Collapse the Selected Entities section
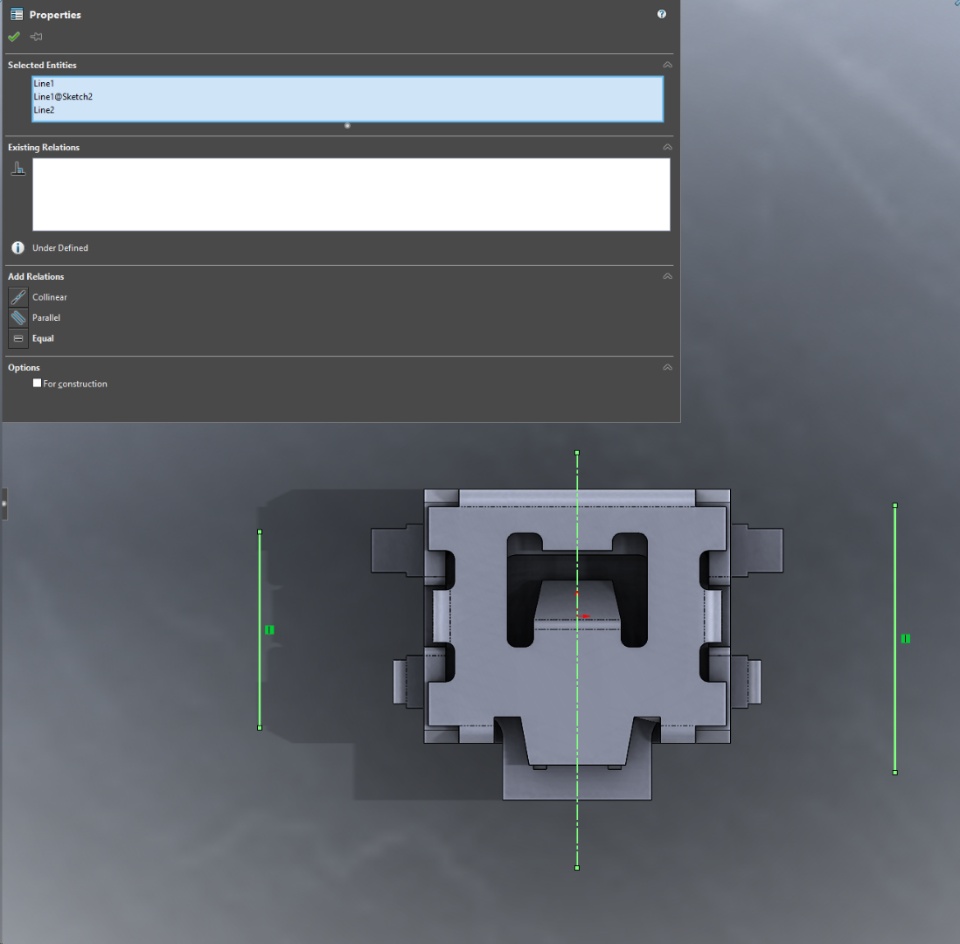 tap(667, 65)
